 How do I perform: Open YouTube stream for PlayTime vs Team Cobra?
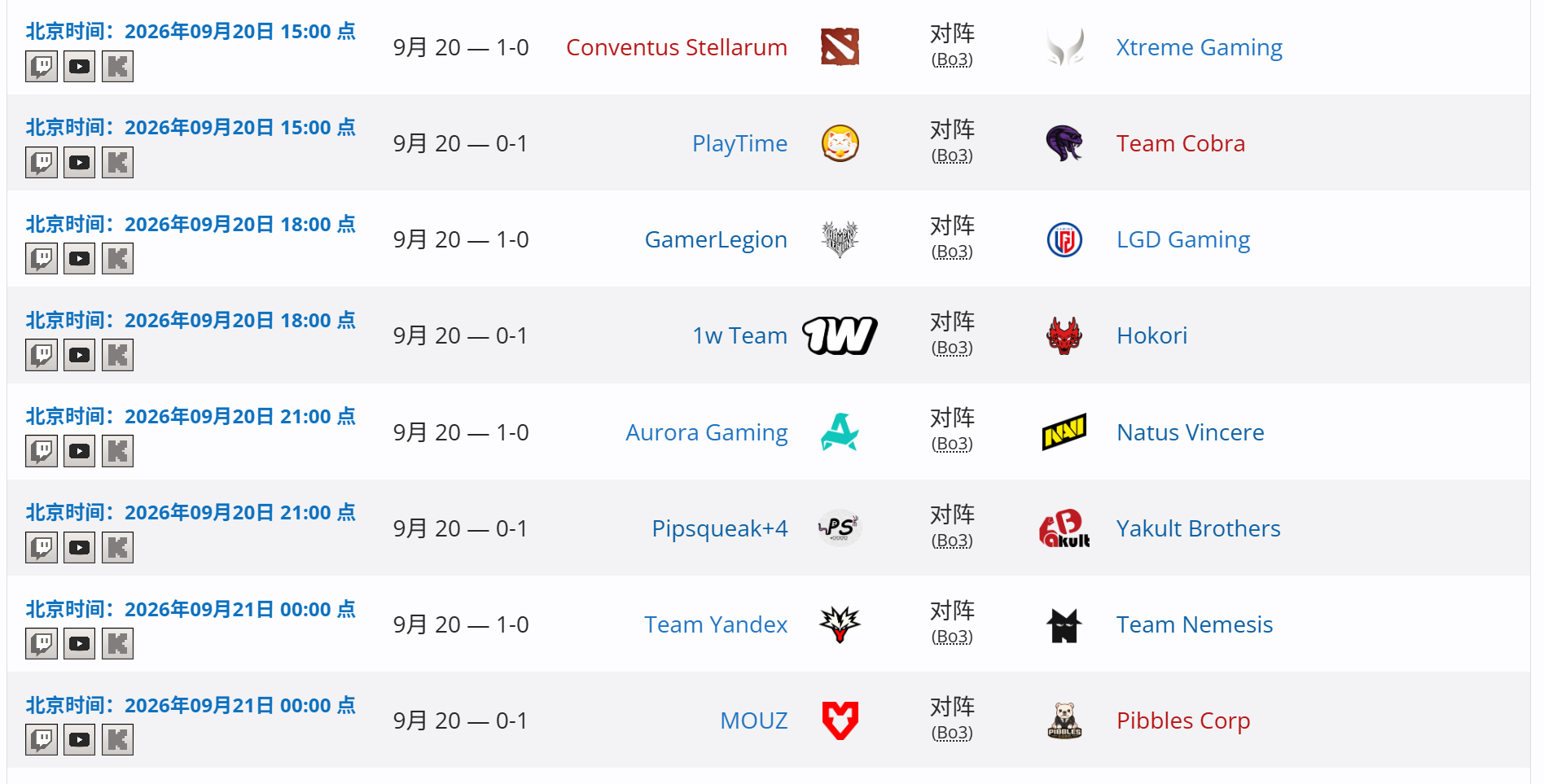[79, 163]
